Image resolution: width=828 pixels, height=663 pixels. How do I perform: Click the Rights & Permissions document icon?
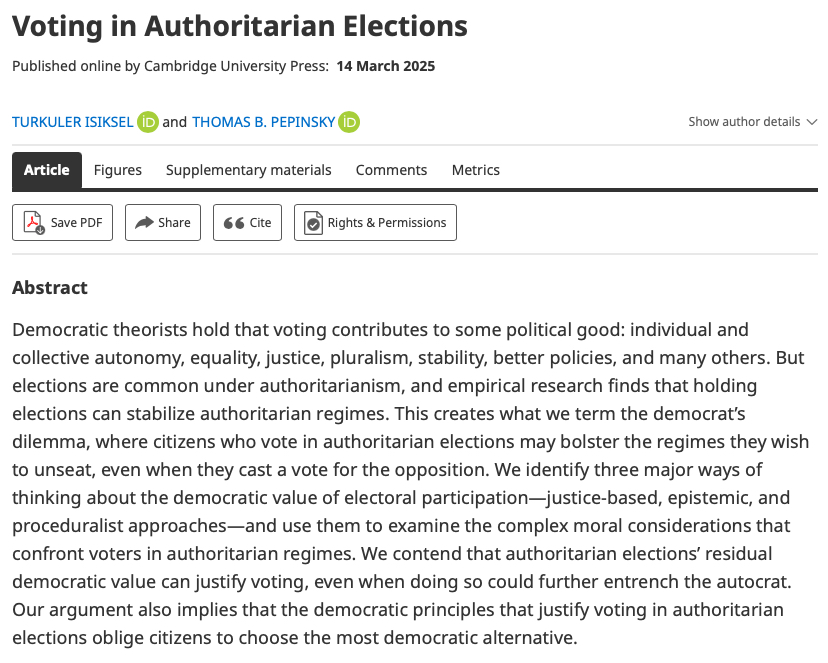coord(314,223)
